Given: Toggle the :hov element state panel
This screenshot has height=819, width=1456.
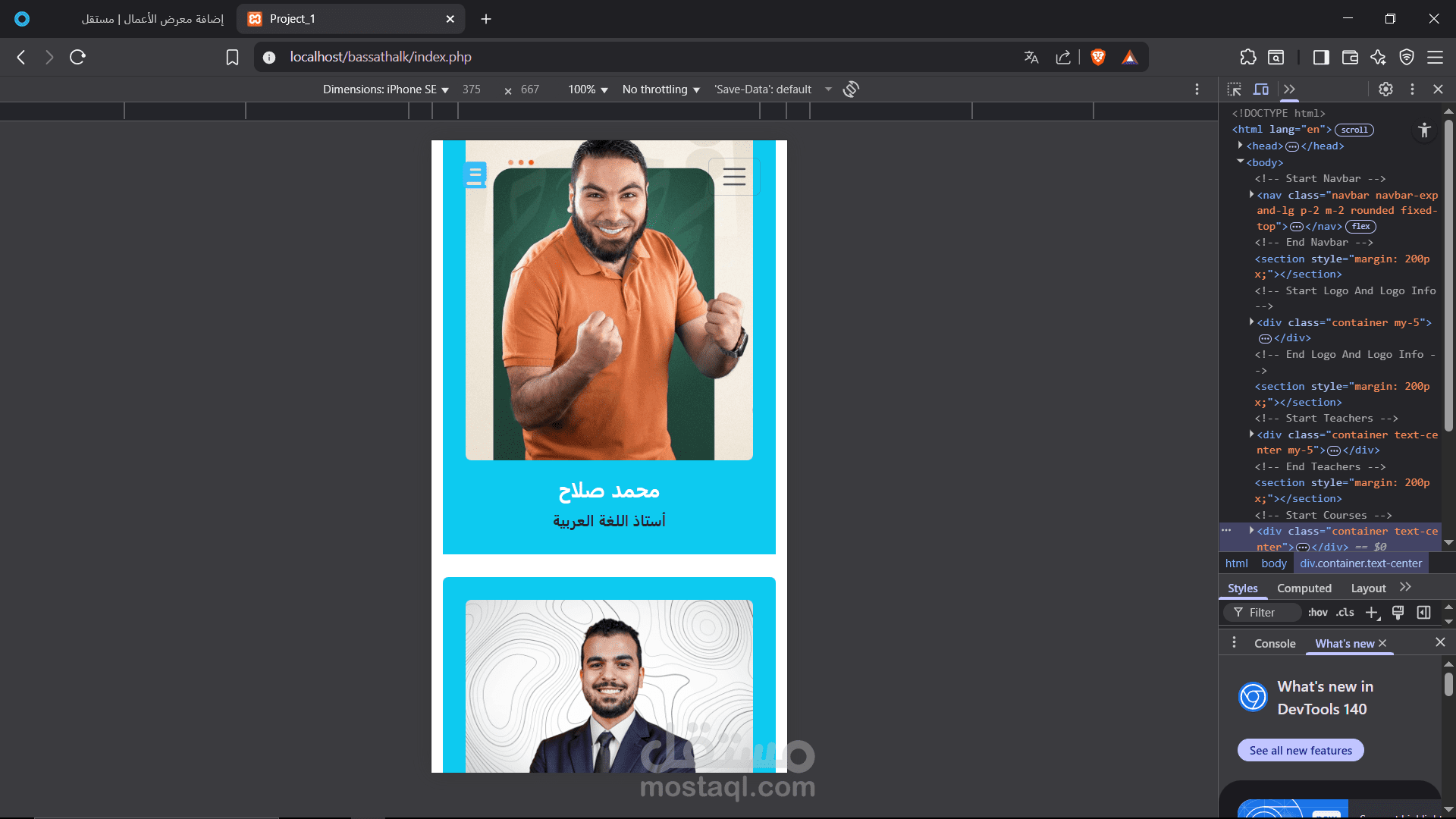Looking at the screenshot, I should click(1318, 613).
